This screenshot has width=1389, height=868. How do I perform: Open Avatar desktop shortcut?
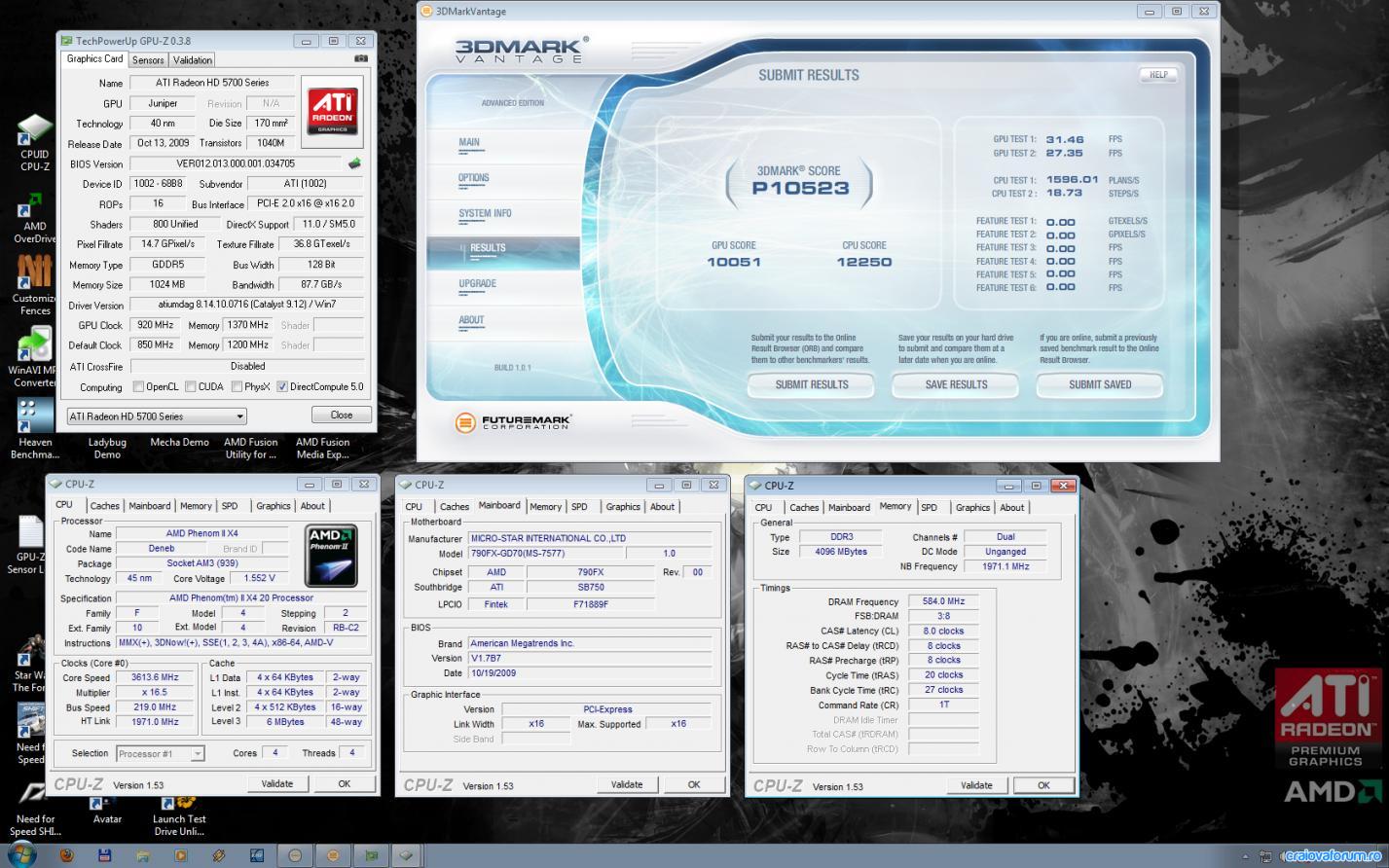(107, 808)
